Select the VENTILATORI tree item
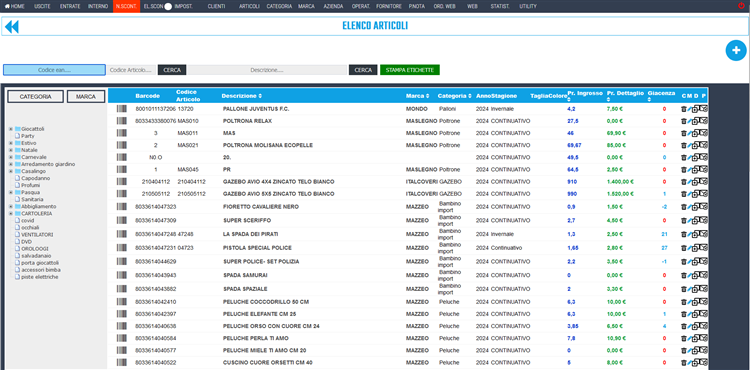 [37, 235]
